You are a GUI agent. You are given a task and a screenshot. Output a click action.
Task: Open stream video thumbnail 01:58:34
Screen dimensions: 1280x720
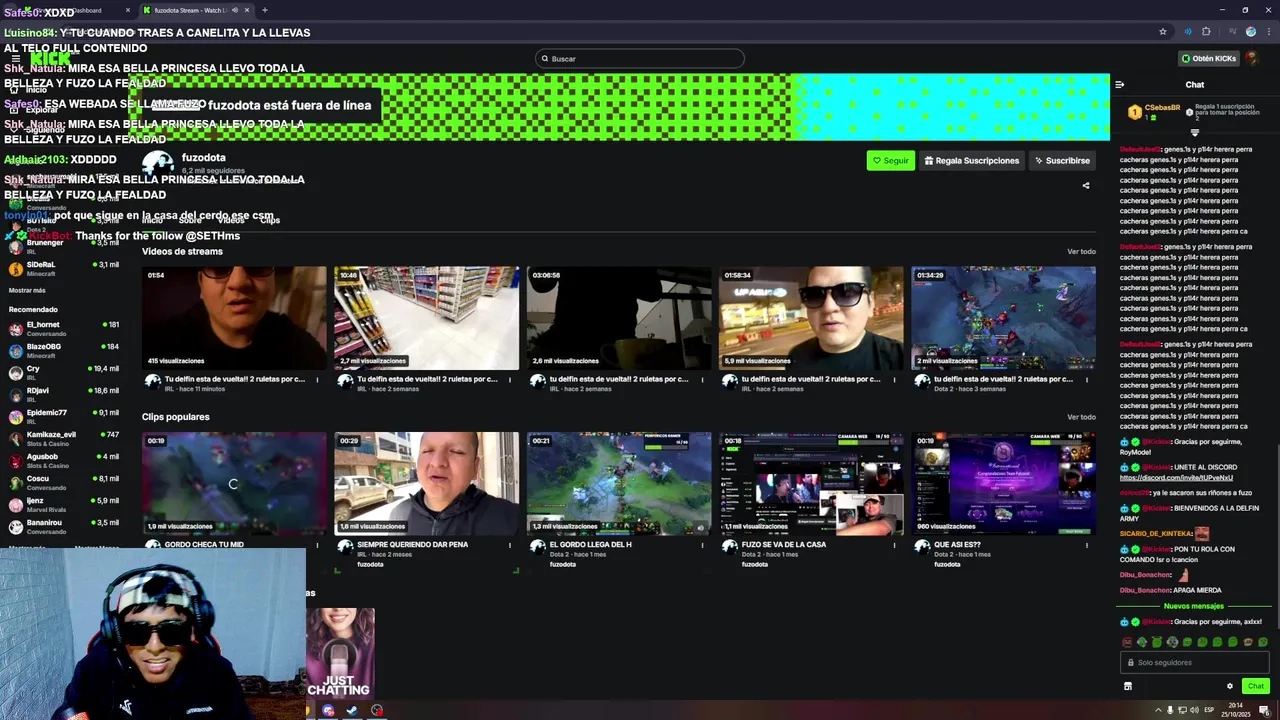tap(811, 318)
